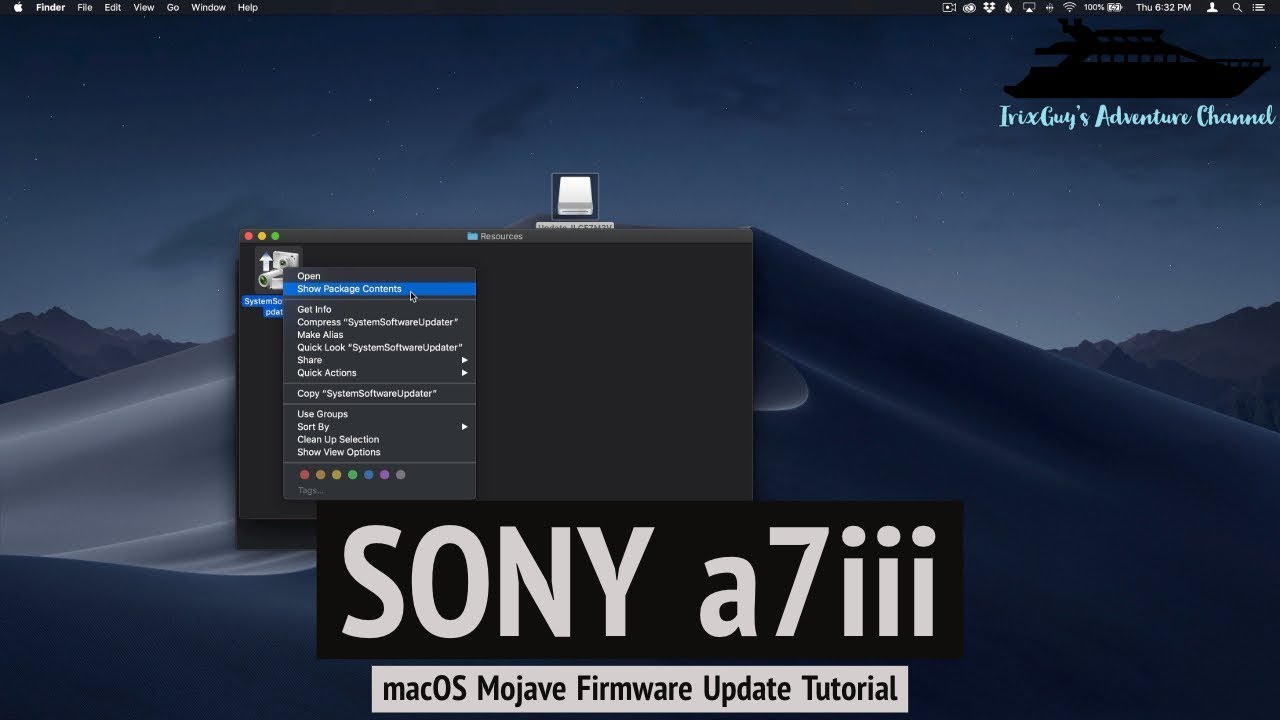Choose Get Info from context menu
Viewport: 1280px width, 720px height.
(x=380, y=310)
